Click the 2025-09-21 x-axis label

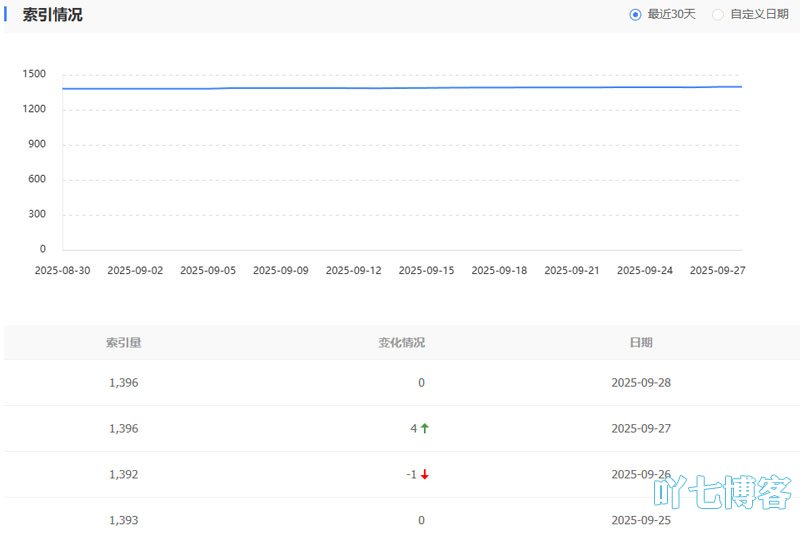(572, 270)
